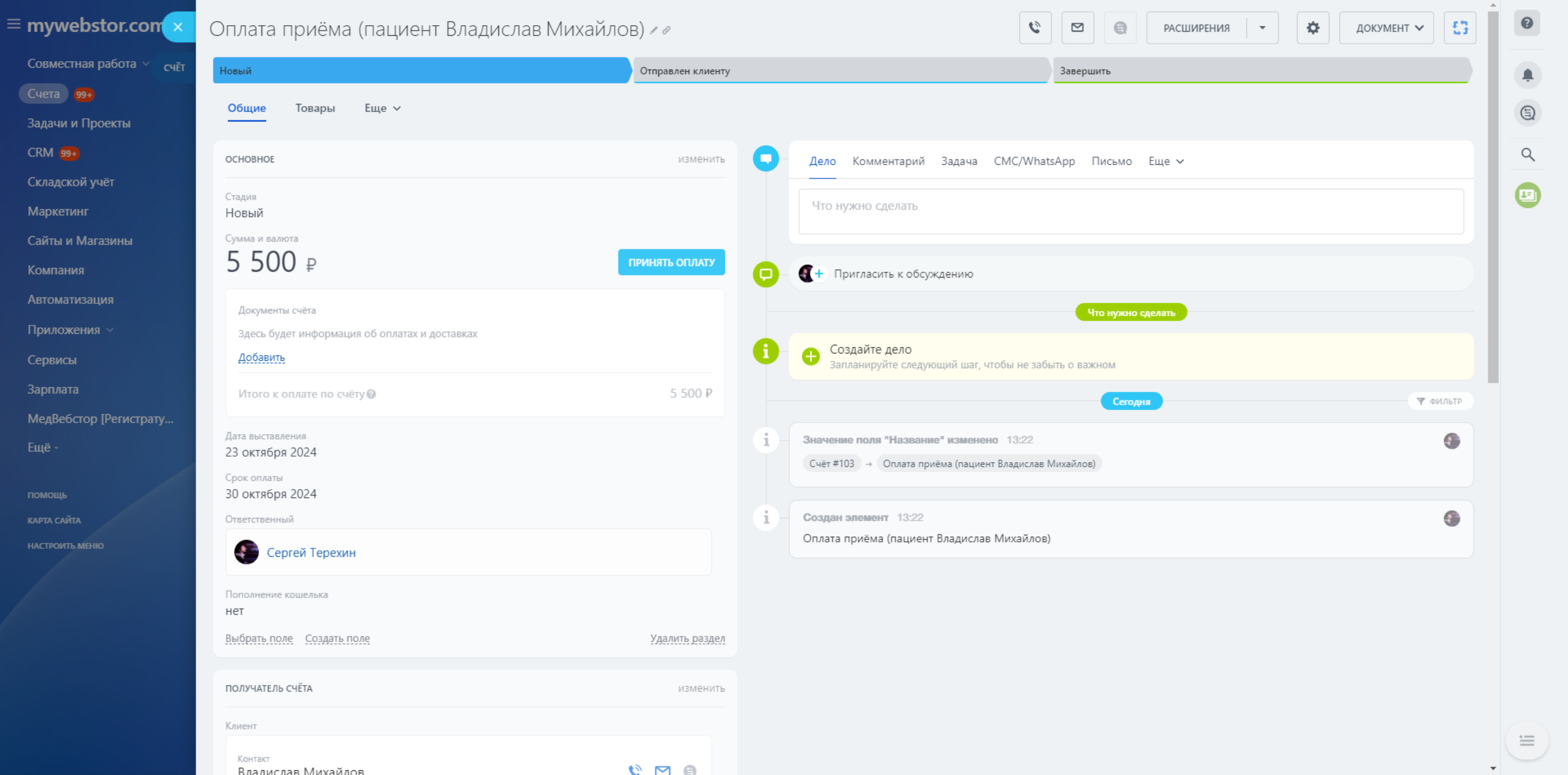Image resolution: width=1568 pixels, height=775 pixels.
Task: Click Сергей Терехин avatar image
Action: pos(246,553)
